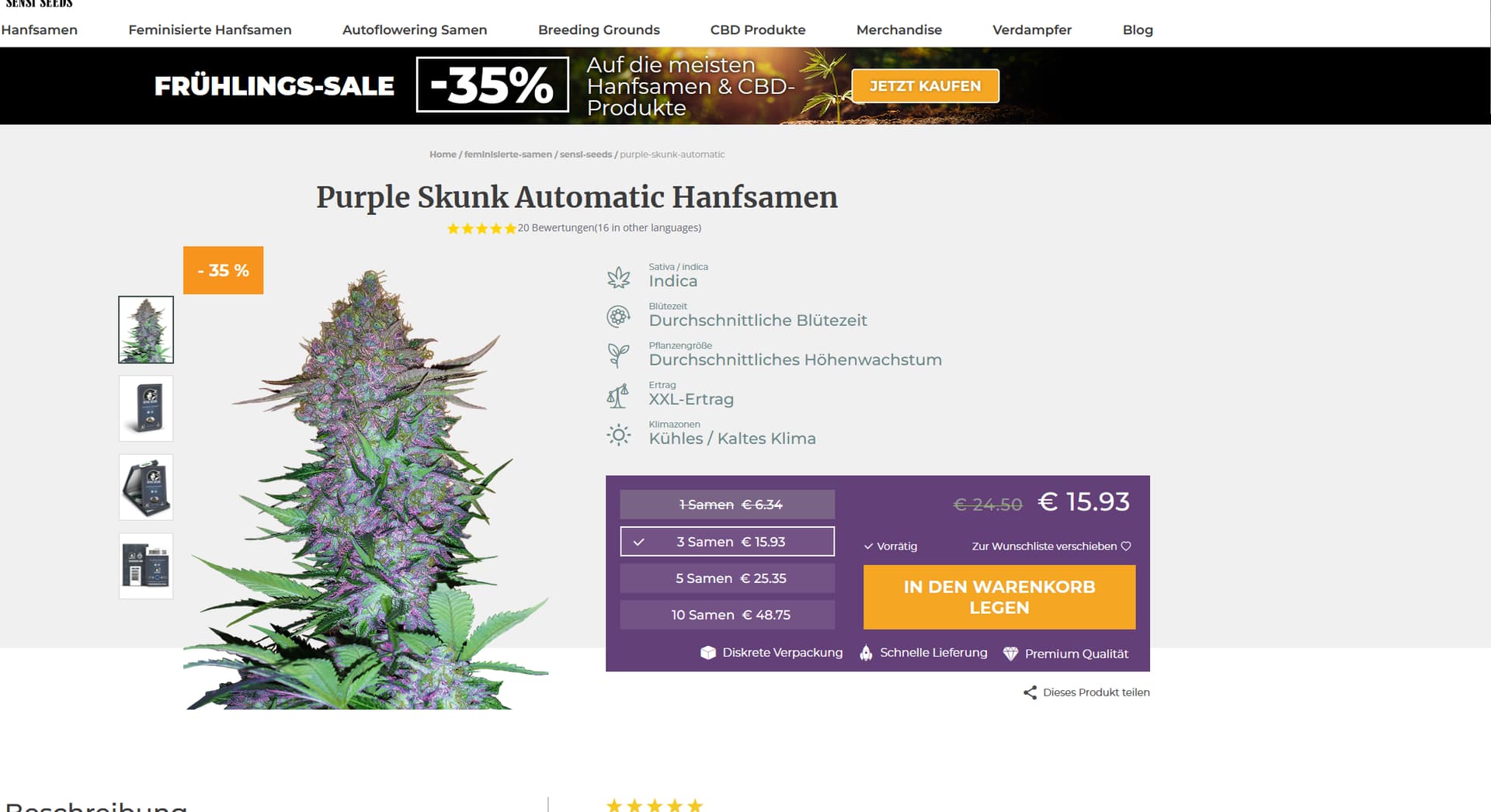Click the plant height seedling icon
This screenshot has width=1491, height=812.
(x=618, y=356)
